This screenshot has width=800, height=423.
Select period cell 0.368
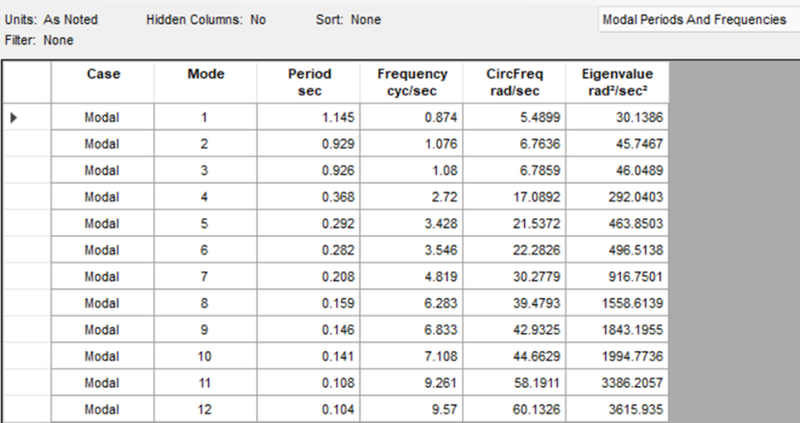pyautogui.click(x=309, y=197)
